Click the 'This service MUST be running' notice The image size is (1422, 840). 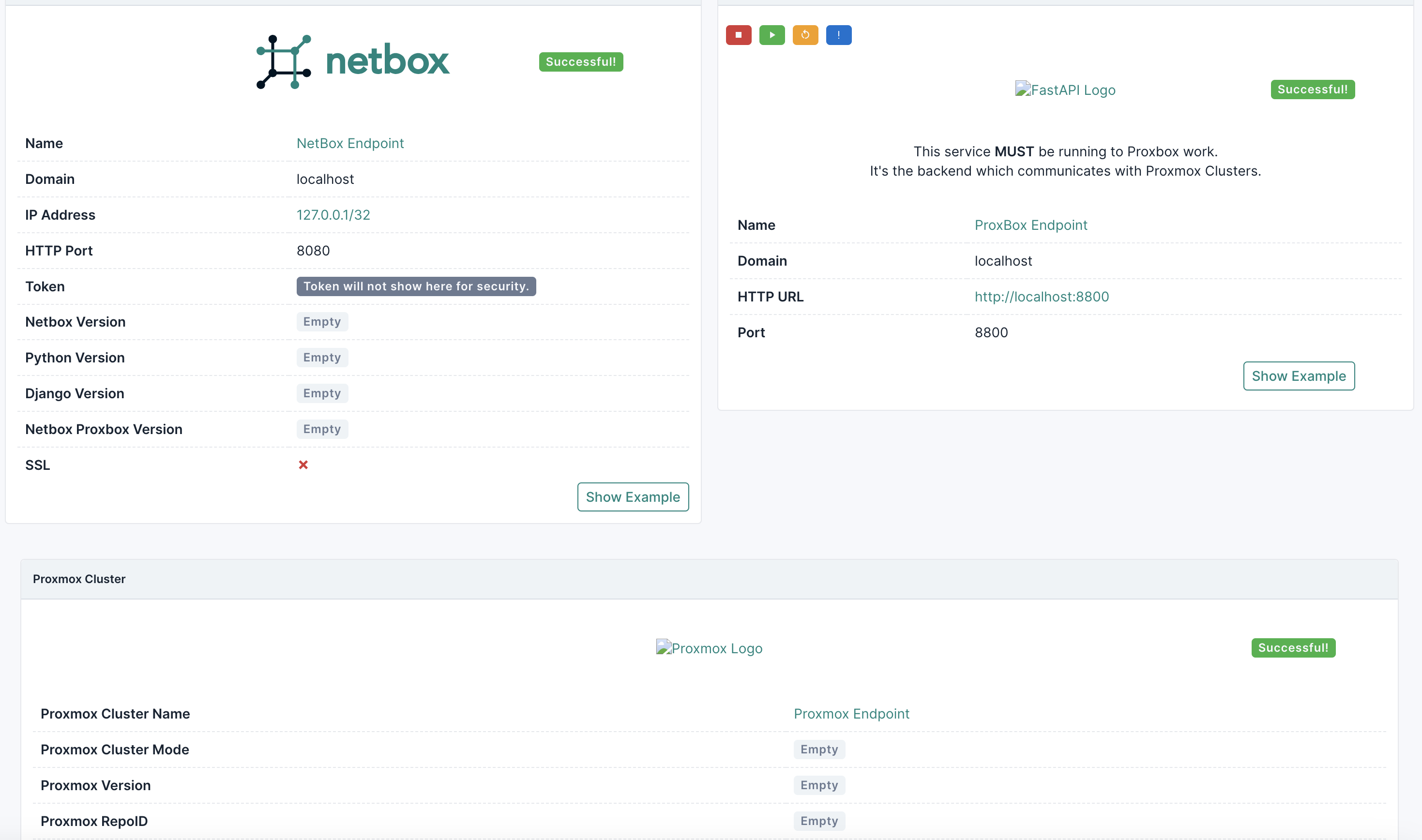(1065, 161)
